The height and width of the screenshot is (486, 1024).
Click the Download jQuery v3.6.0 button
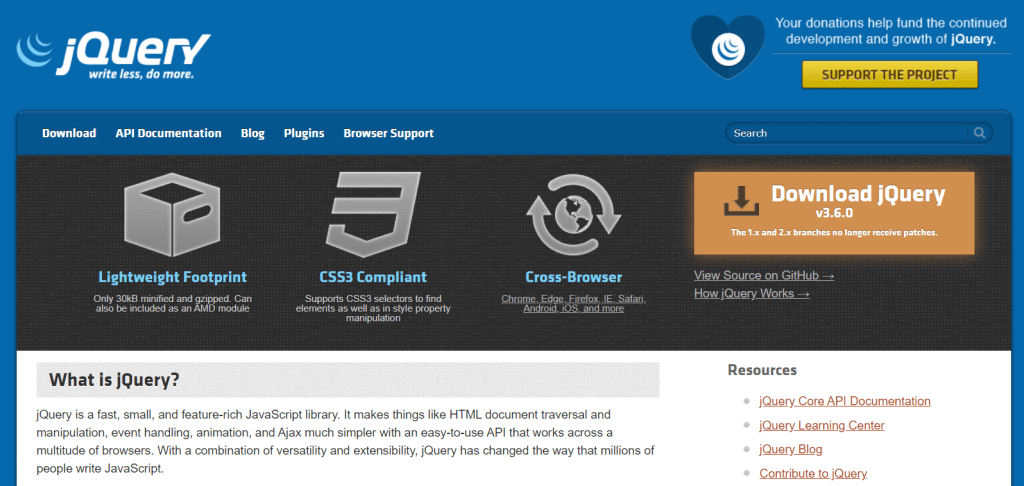834,213
